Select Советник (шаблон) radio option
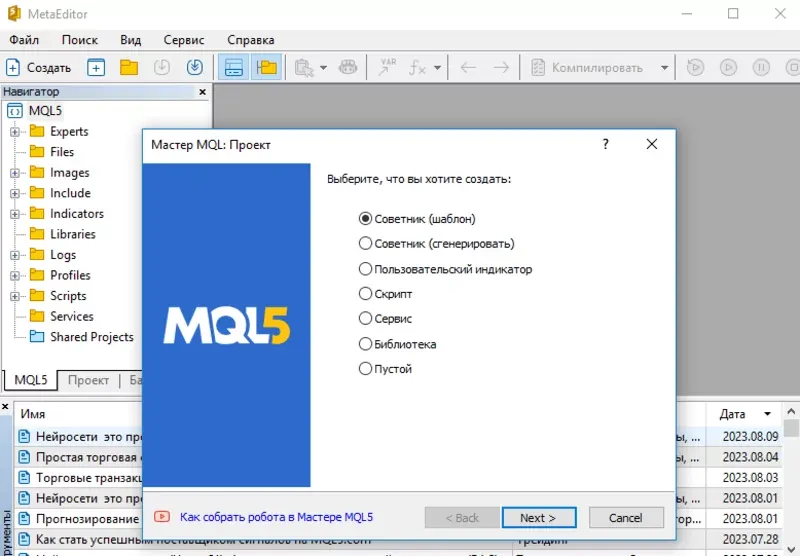The image size is (800, 556). pyautogui.click(x=417, y=219)
